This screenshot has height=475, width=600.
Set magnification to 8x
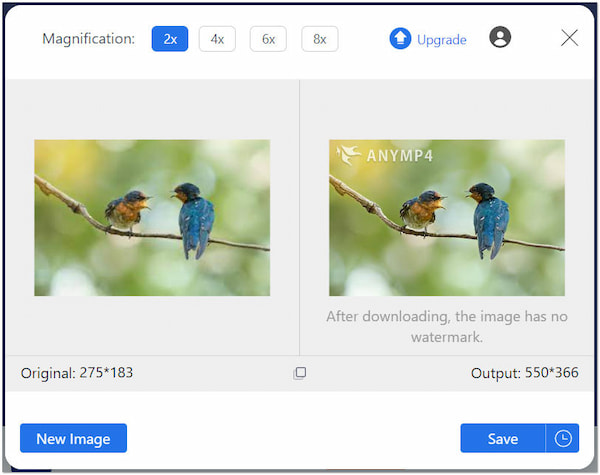319,39
